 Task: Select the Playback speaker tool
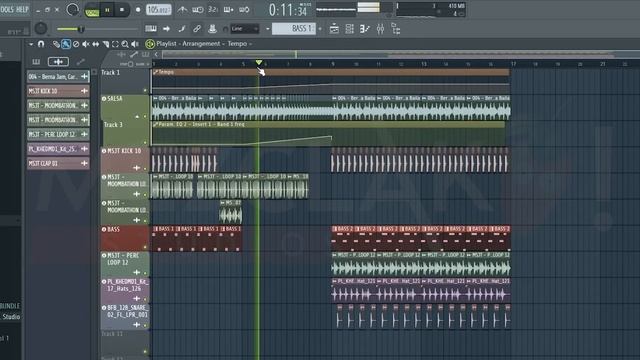point(135,44)
